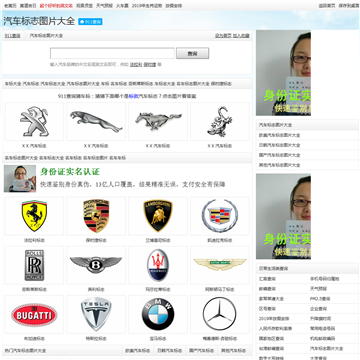The width and height of the screenshot is (360, 360).
Task: Click the 阿斯顿马丁标志 caption text
Action: (220, 289)
